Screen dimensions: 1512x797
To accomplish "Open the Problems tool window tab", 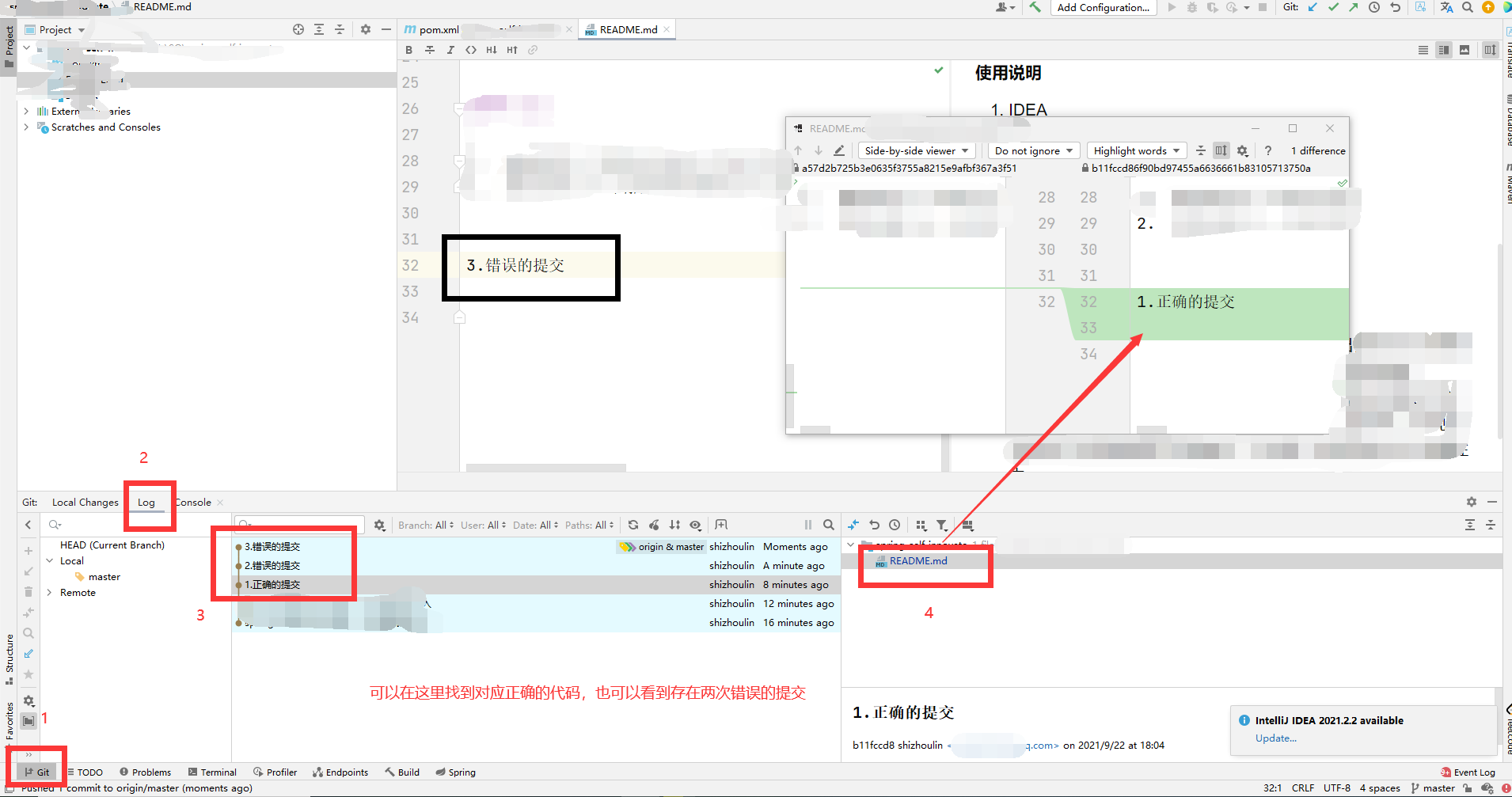I will (145, 772).
